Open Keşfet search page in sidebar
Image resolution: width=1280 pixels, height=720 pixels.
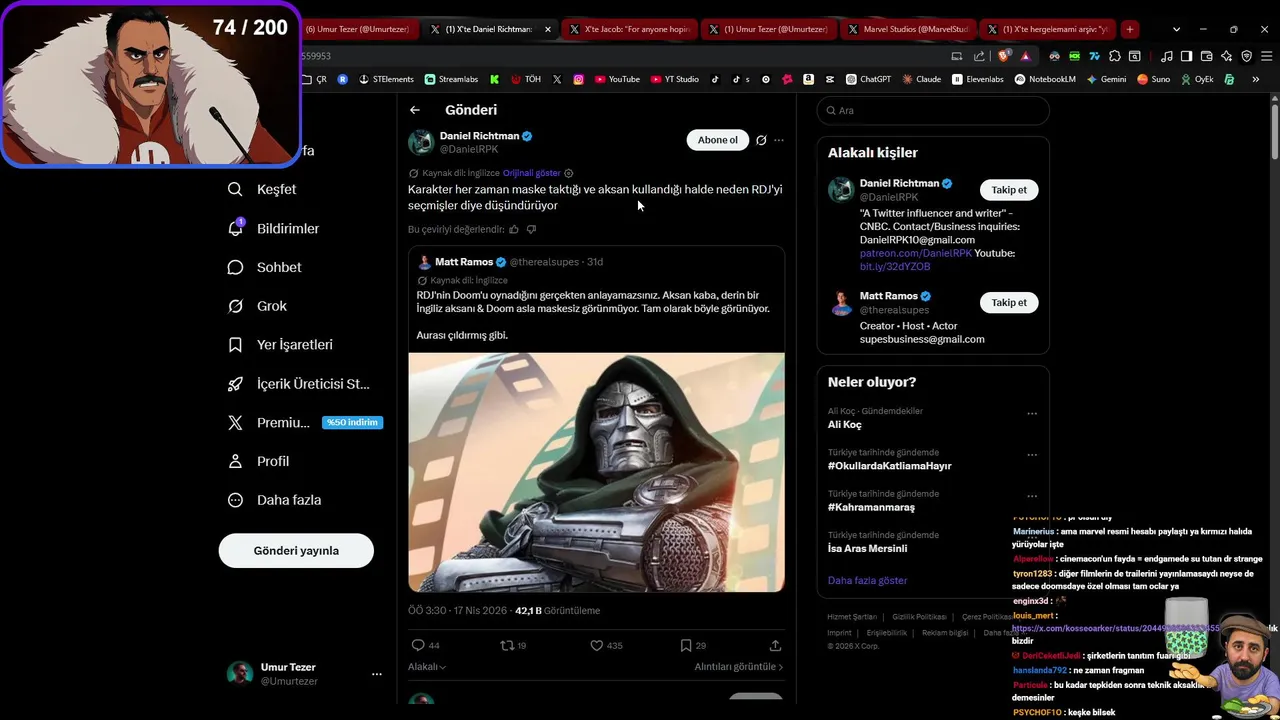tap(263, 189)
